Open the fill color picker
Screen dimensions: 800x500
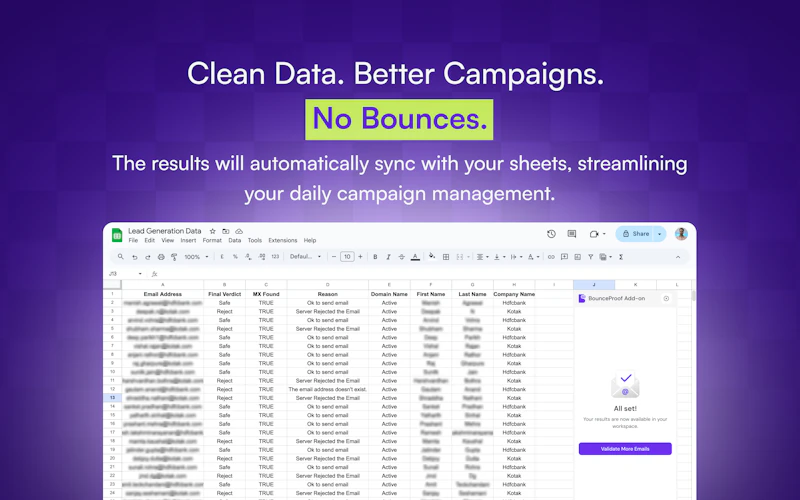pyautogui.click(x=432, y=256)
